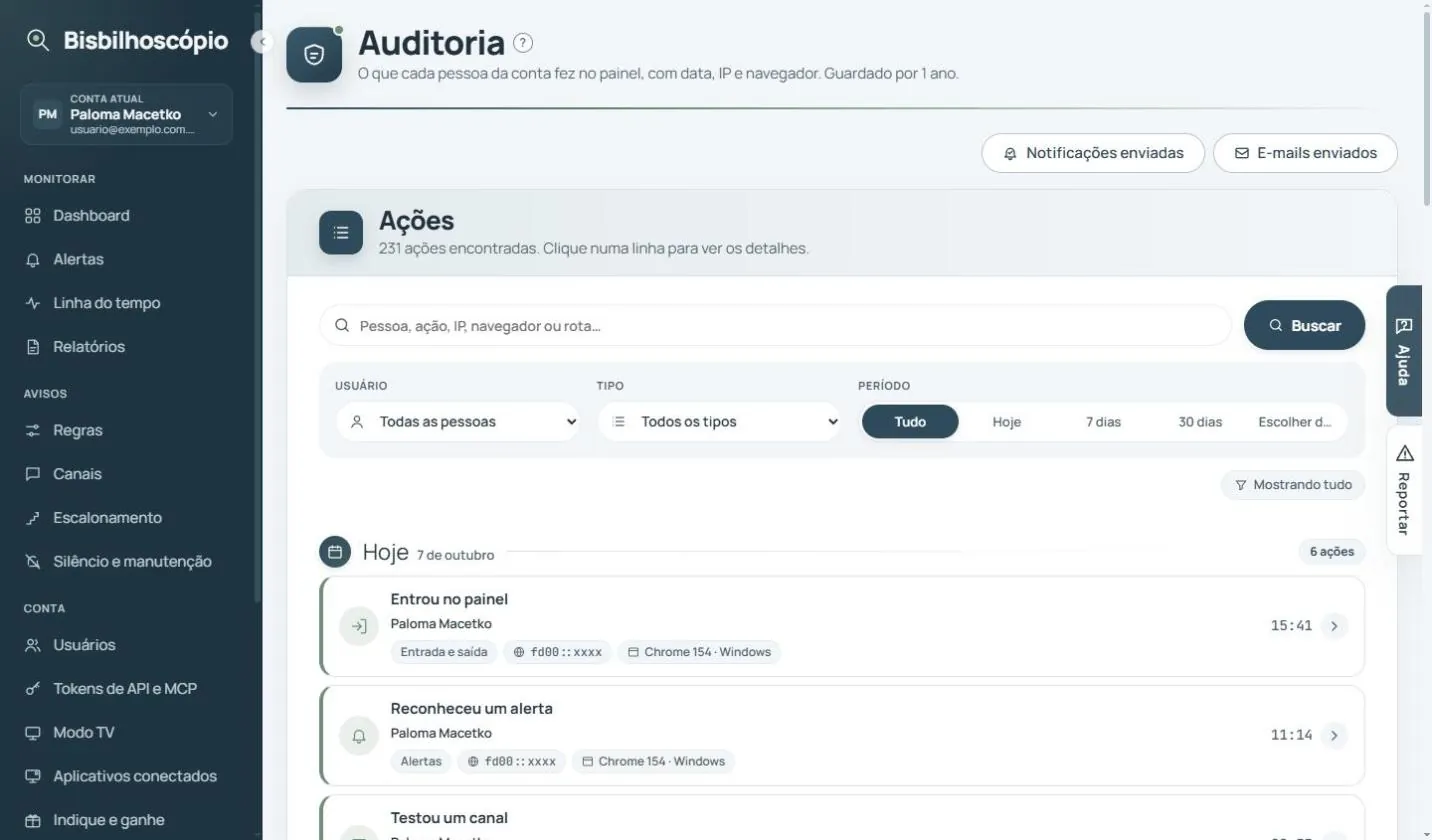Expand details of Entrou no painel row
Screen dimensions: 1432x840
coord(1334,626)
